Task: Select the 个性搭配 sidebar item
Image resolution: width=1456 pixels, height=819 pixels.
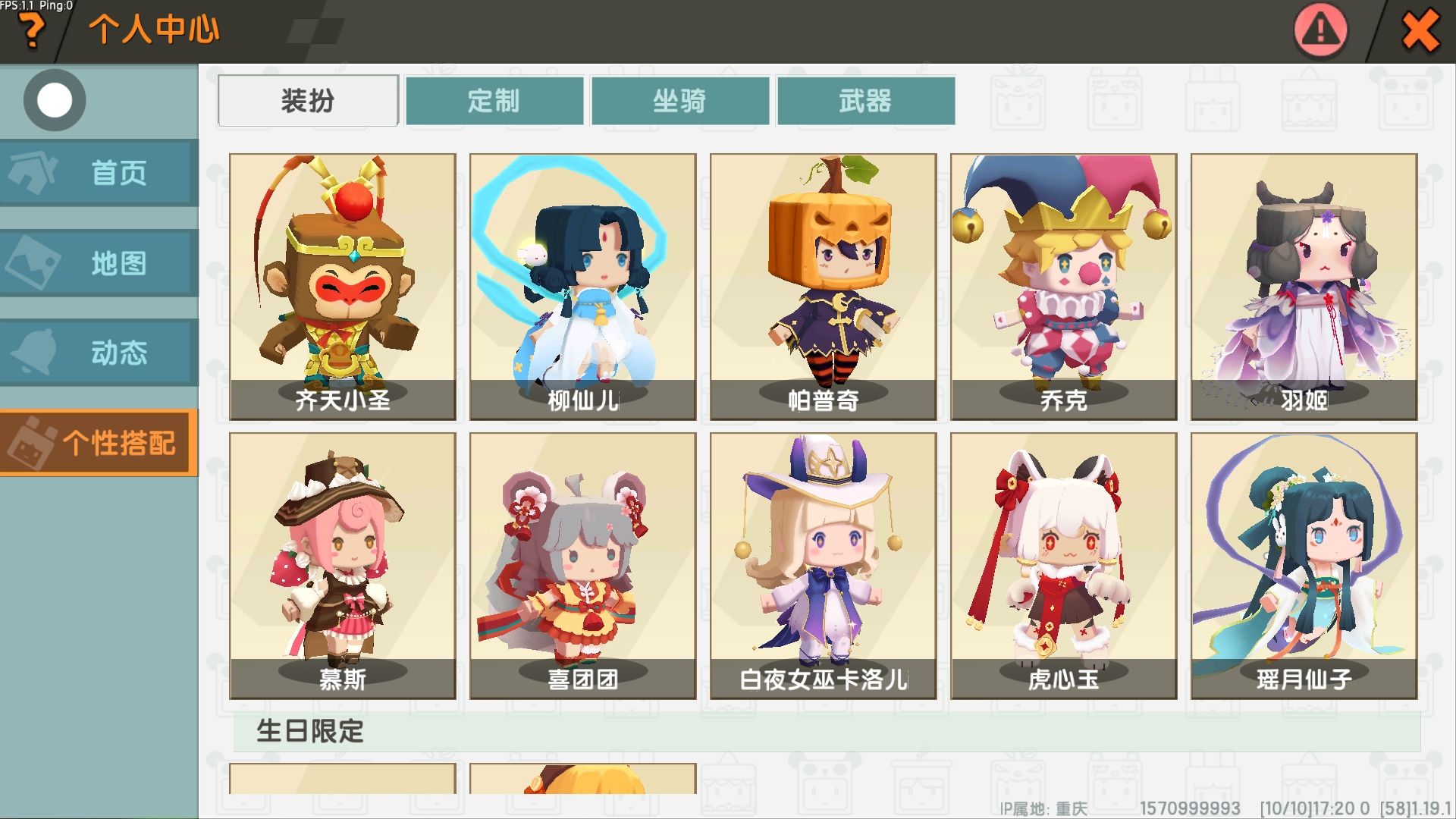Action: (x=99, y=443)
